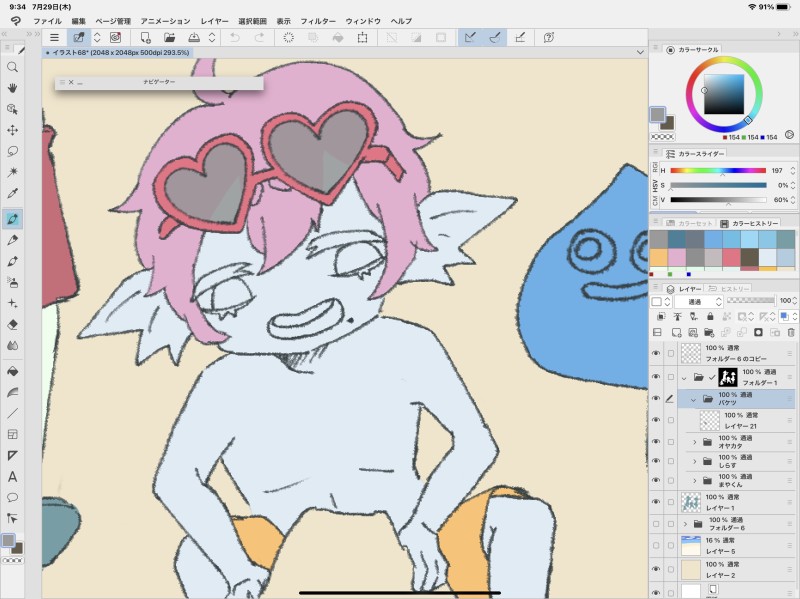This screenshot has height=599, width=800.
Task: Expand the フォルダー 6 folder
Action: pyautogui.click(x=685, y=524)
